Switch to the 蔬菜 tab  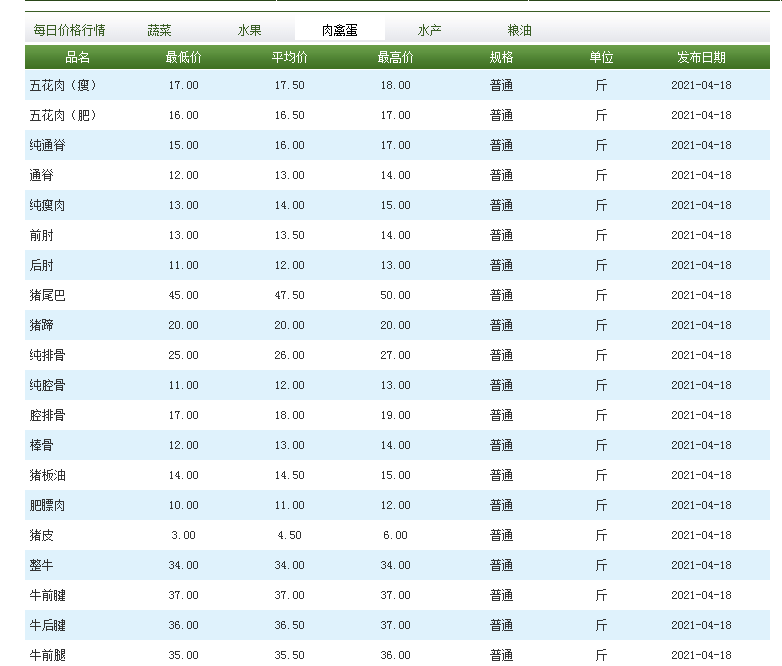pos(160,30)
